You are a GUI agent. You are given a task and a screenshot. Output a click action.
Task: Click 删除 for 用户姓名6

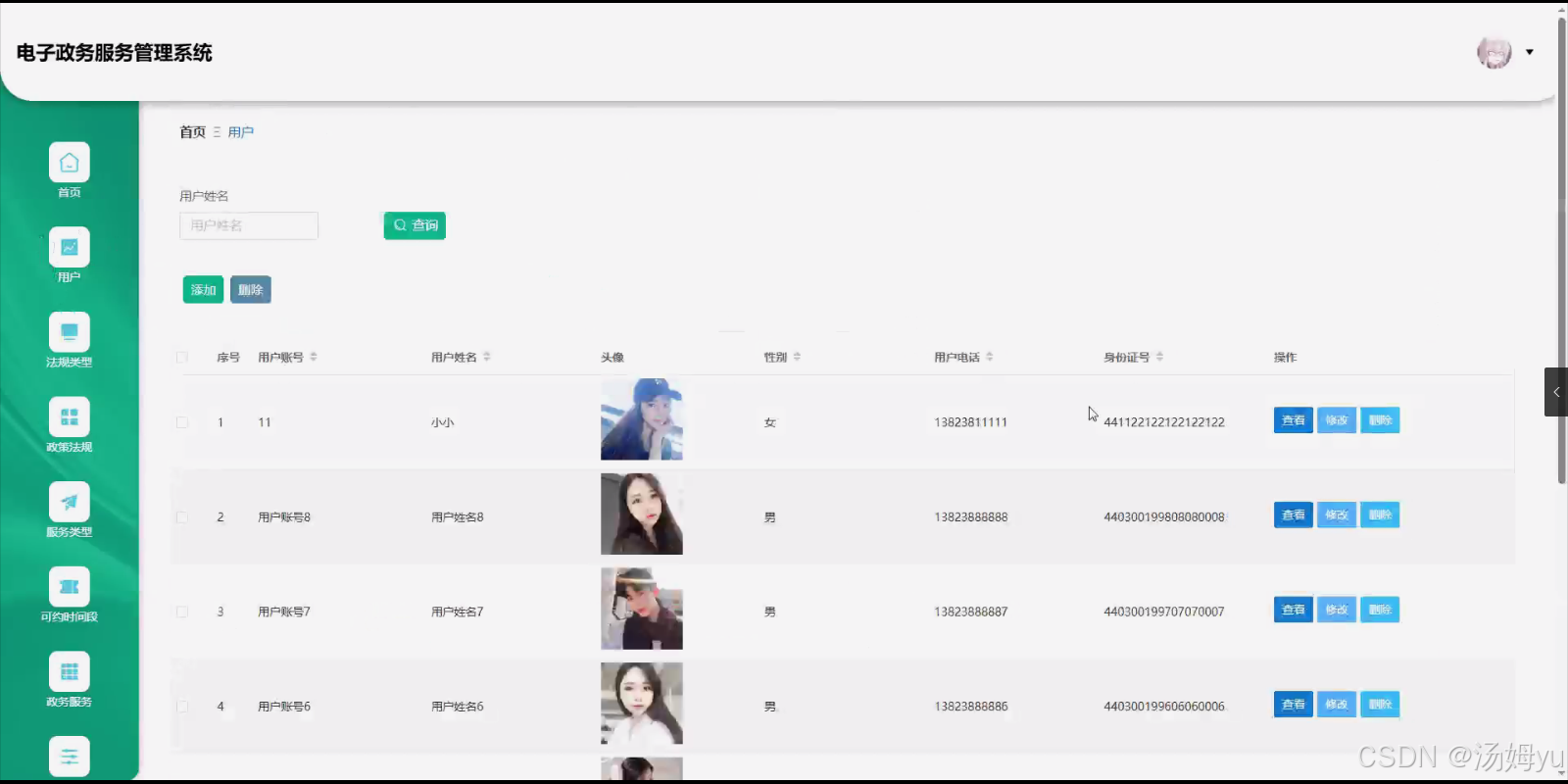(x=1380, y=704)
